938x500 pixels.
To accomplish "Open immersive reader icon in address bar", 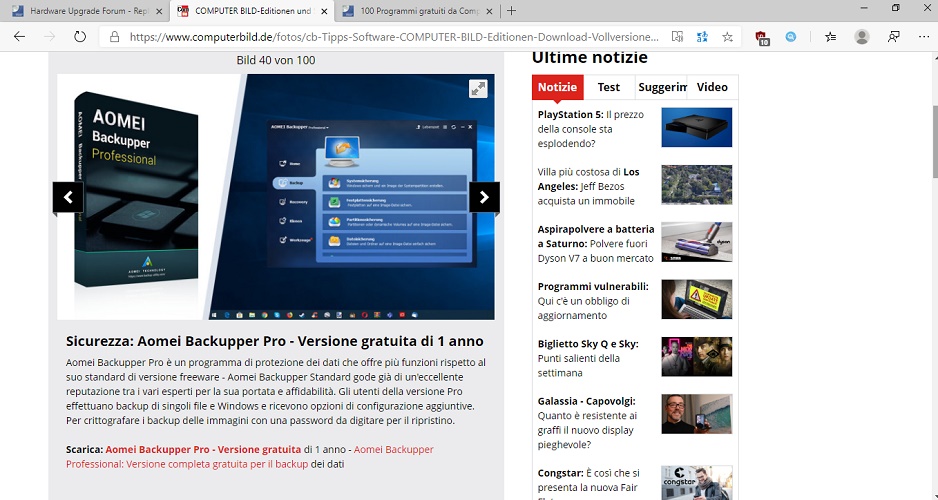I will point(677,36).
